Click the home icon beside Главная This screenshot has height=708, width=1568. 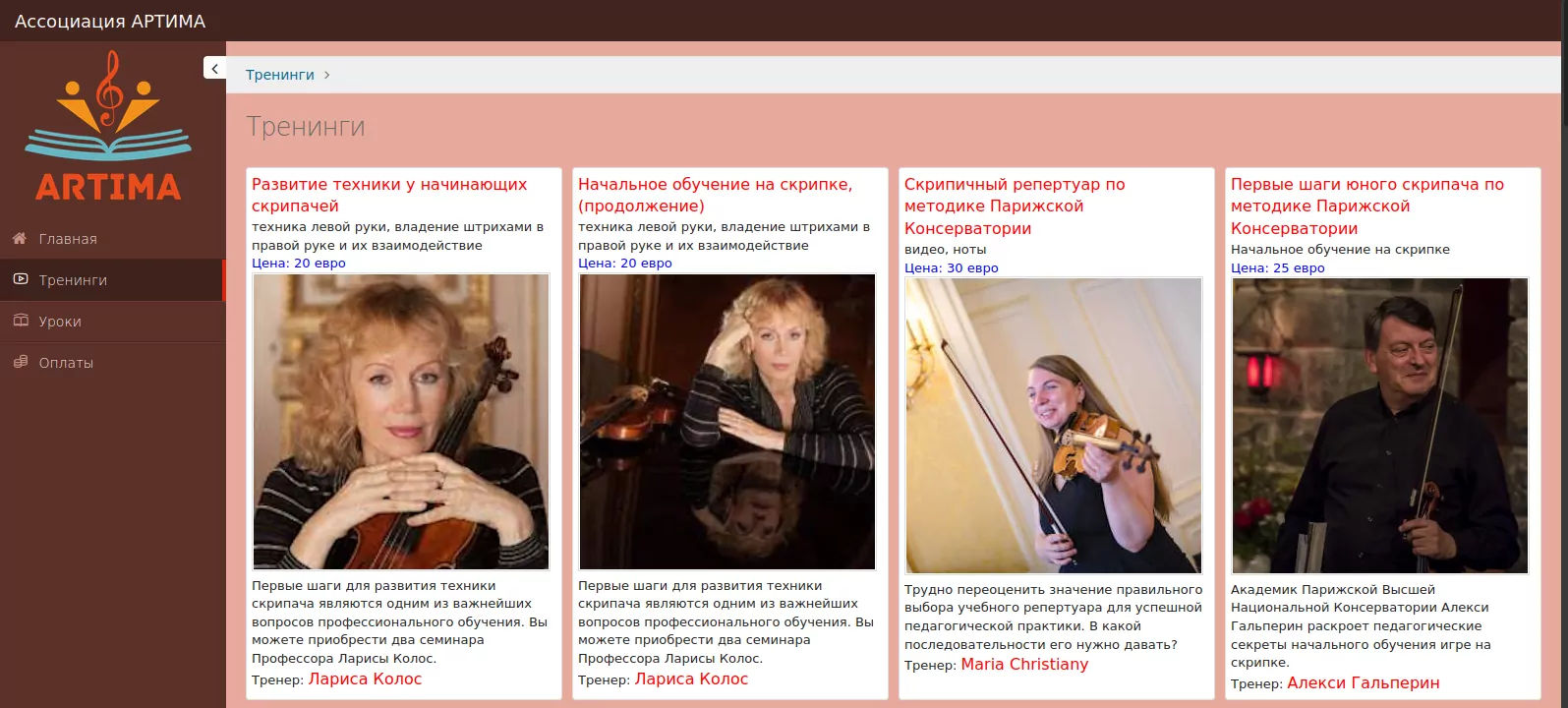click(x=19, y=239)
